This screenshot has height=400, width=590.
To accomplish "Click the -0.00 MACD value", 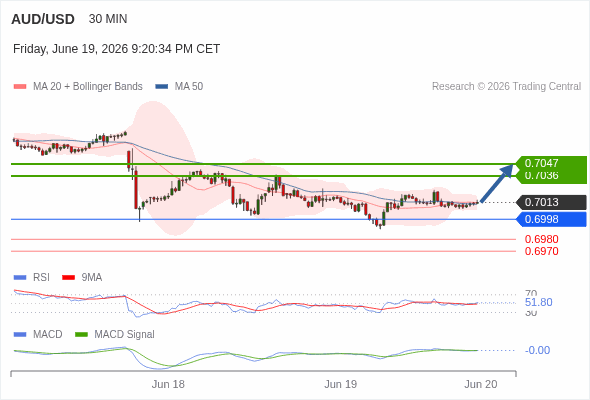I will pos(537,350).
